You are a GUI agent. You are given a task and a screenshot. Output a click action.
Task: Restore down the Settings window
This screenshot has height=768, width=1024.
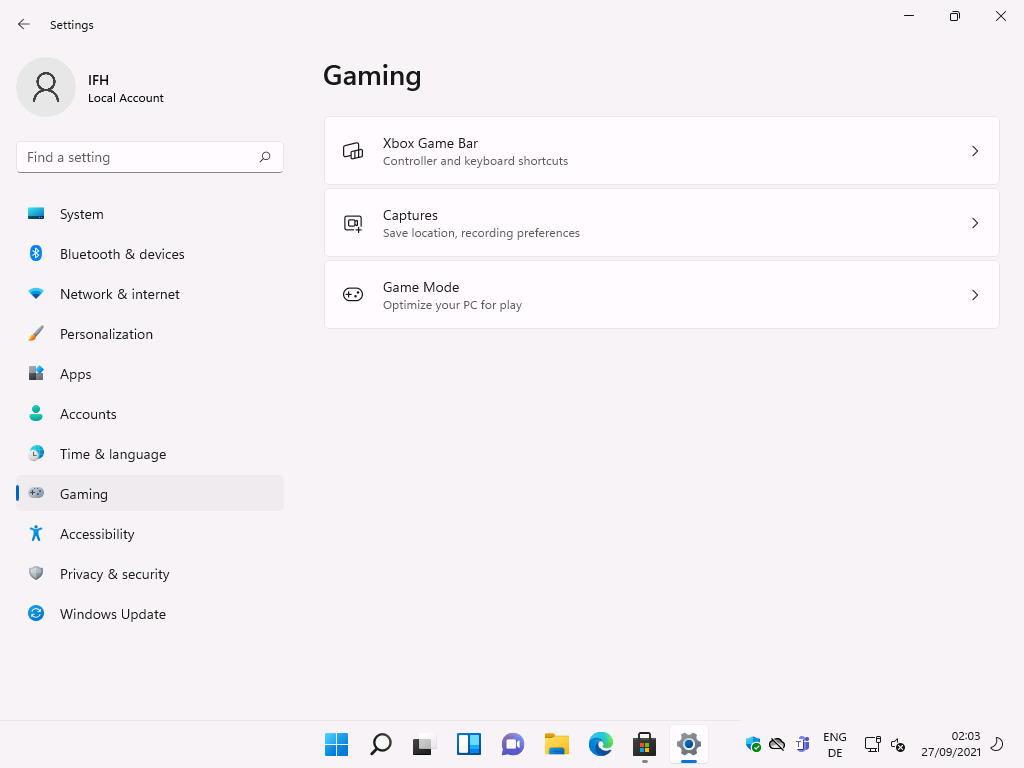(x=954, y=16)
